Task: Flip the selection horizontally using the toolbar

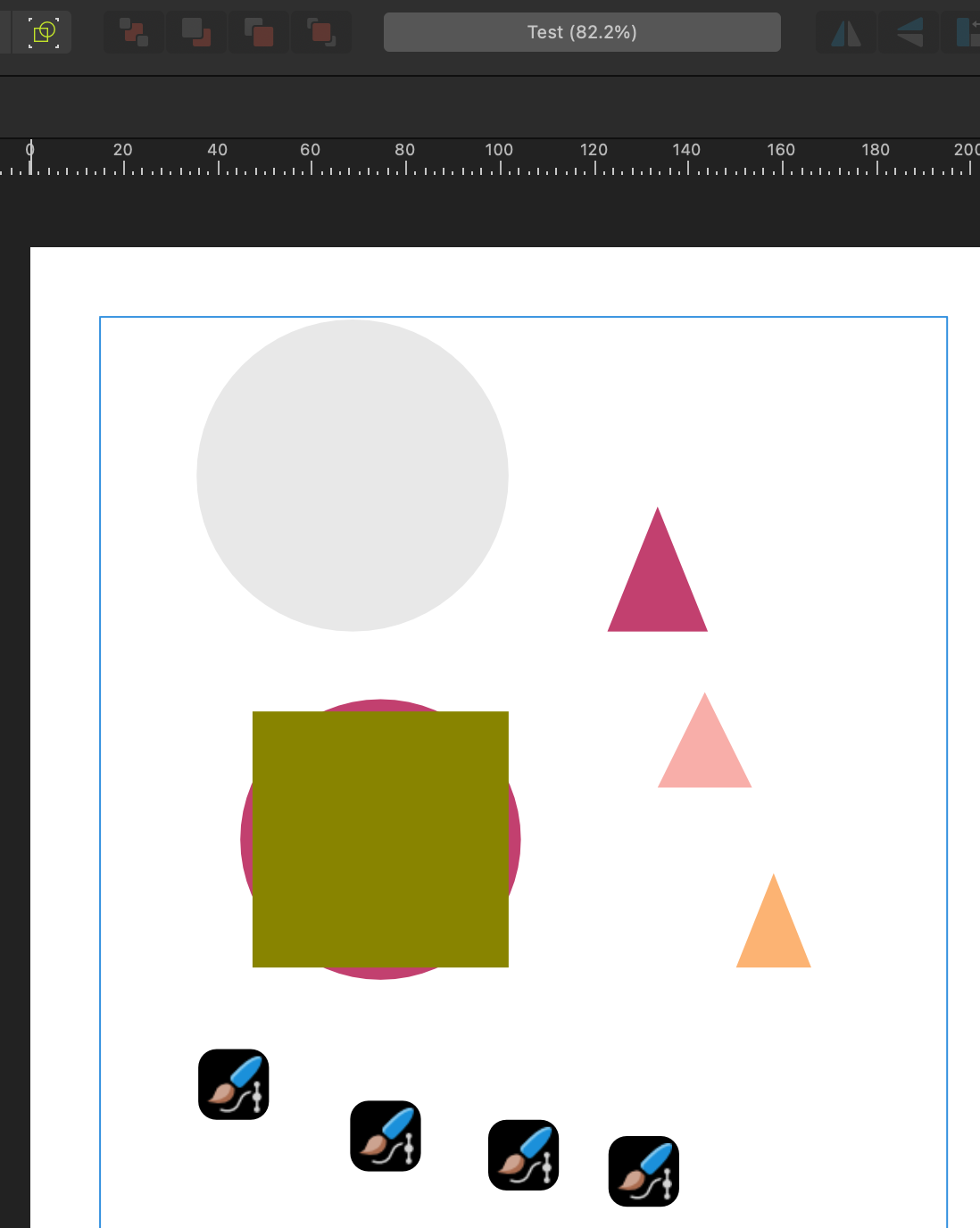Action: click(845, 33)
